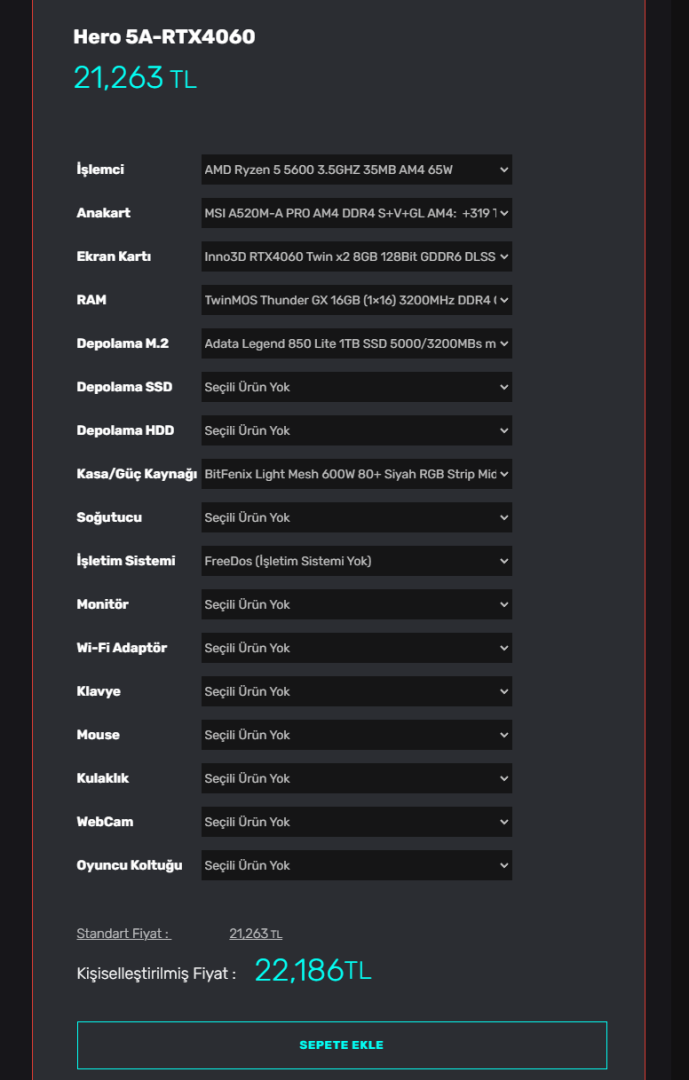Open the İşletim Sistemi dropdown

[356, 561]
